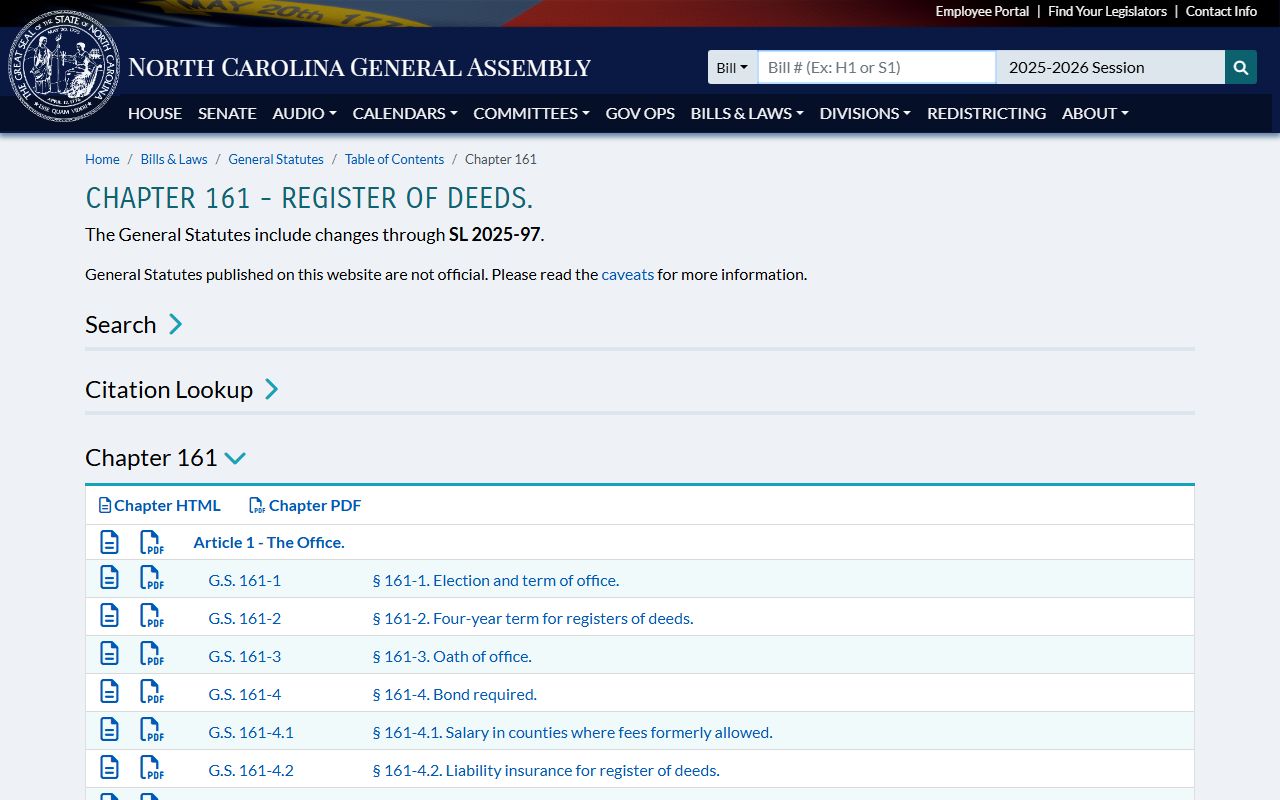Open the Employee Portal link
1280x800 pixels.
click(x=982, y=11)
